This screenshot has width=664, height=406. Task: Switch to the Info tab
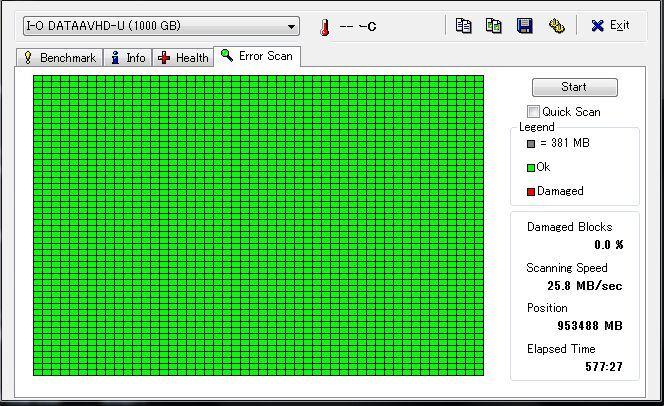point(128,58)
